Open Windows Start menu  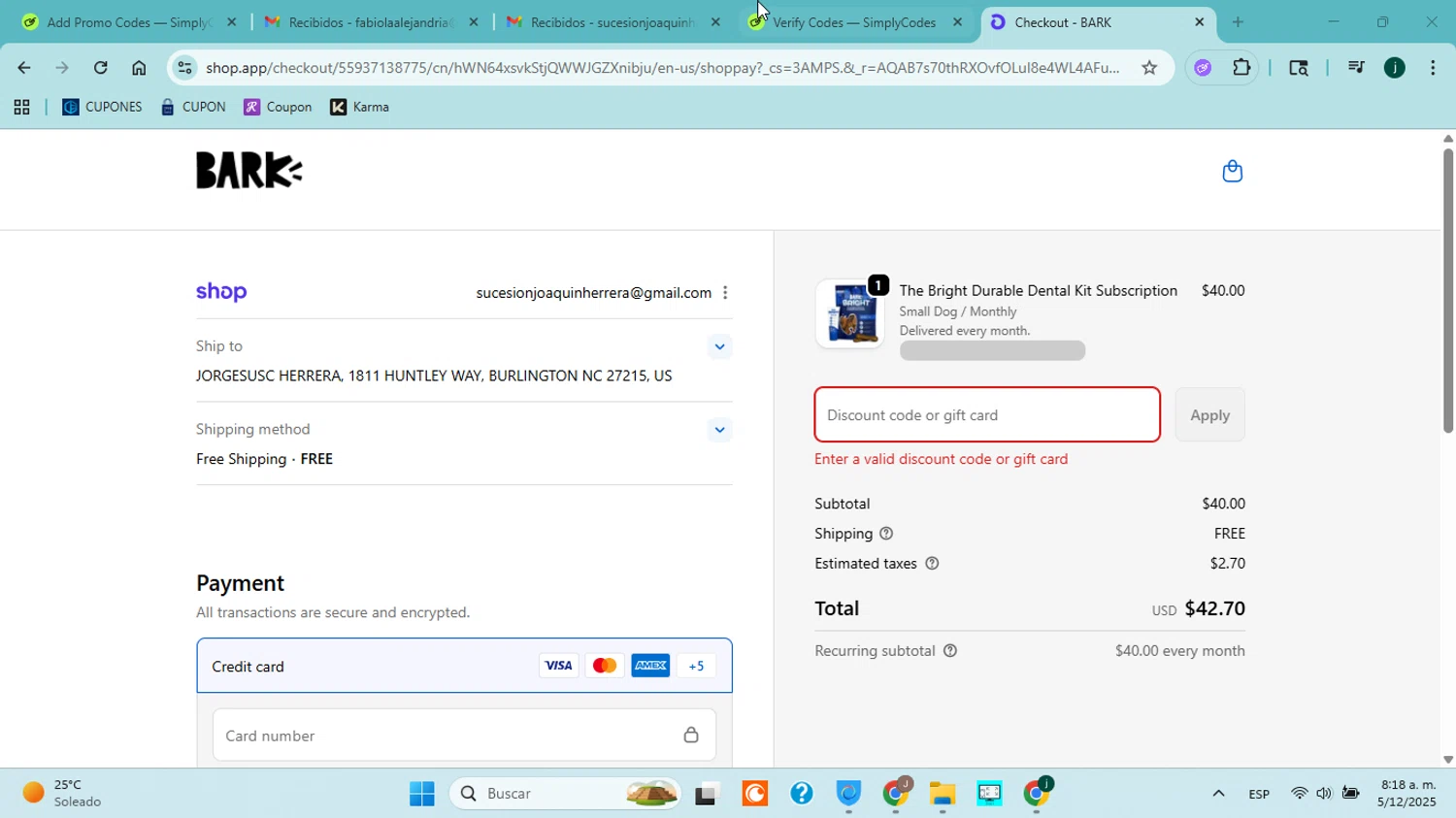422,794
